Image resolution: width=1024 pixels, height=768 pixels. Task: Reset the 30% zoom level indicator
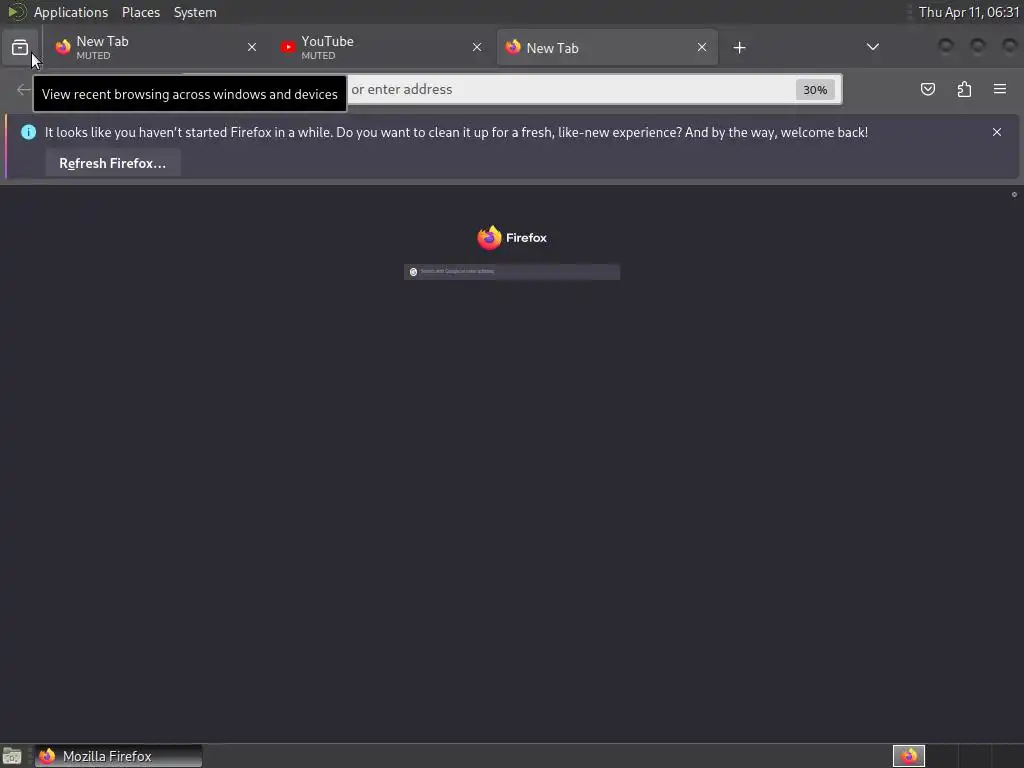coord(815,89)
